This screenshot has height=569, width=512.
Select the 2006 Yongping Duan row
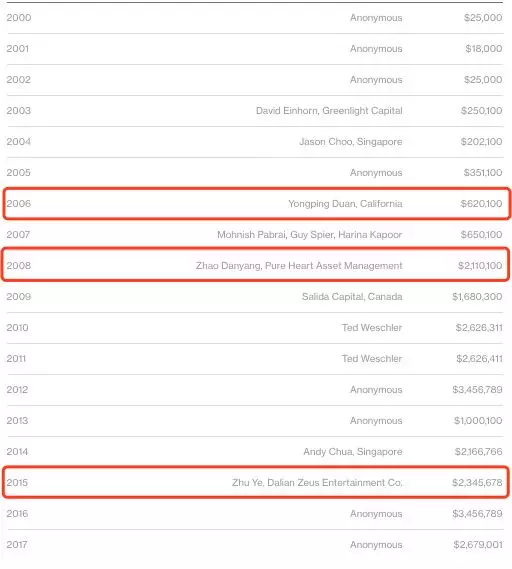point(256,204)
